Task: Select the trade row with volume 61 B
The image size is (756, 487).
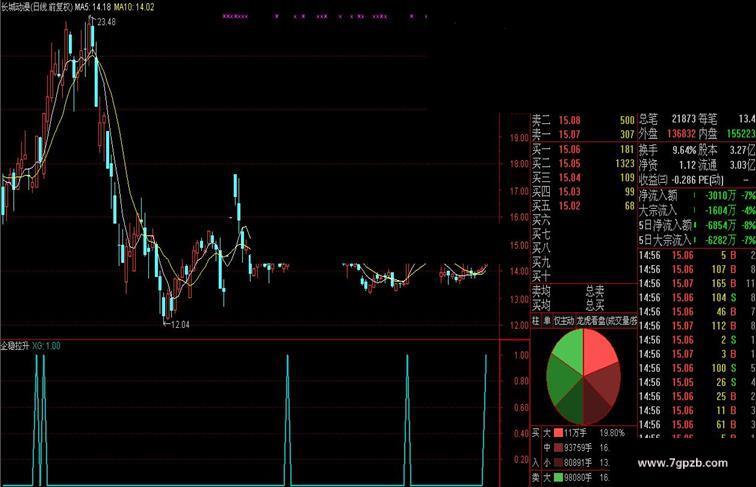Action: coord(697,425)
